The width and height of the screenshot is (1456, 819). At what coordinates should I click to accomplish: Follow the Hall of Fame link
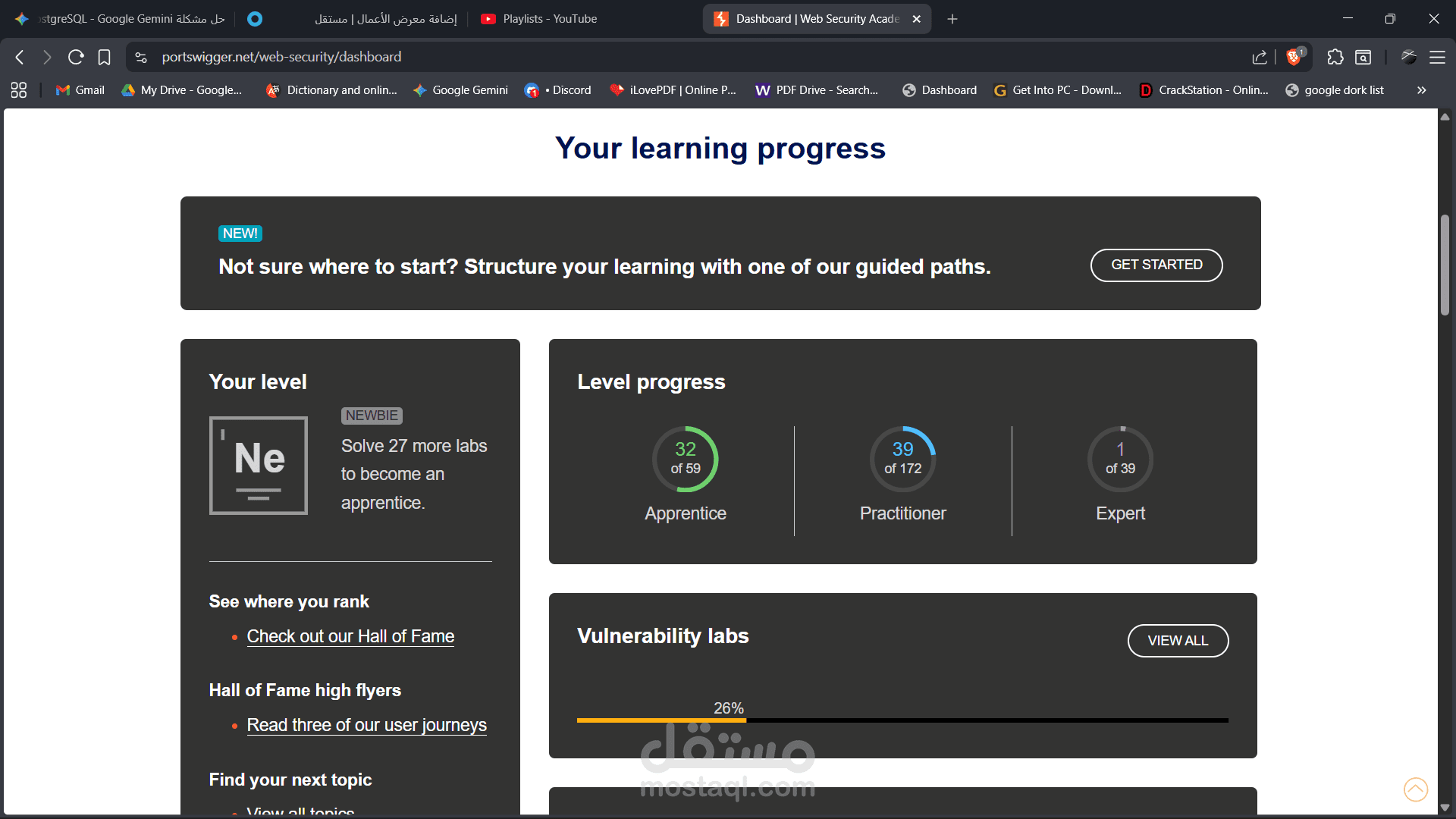[x=350, y=636]
